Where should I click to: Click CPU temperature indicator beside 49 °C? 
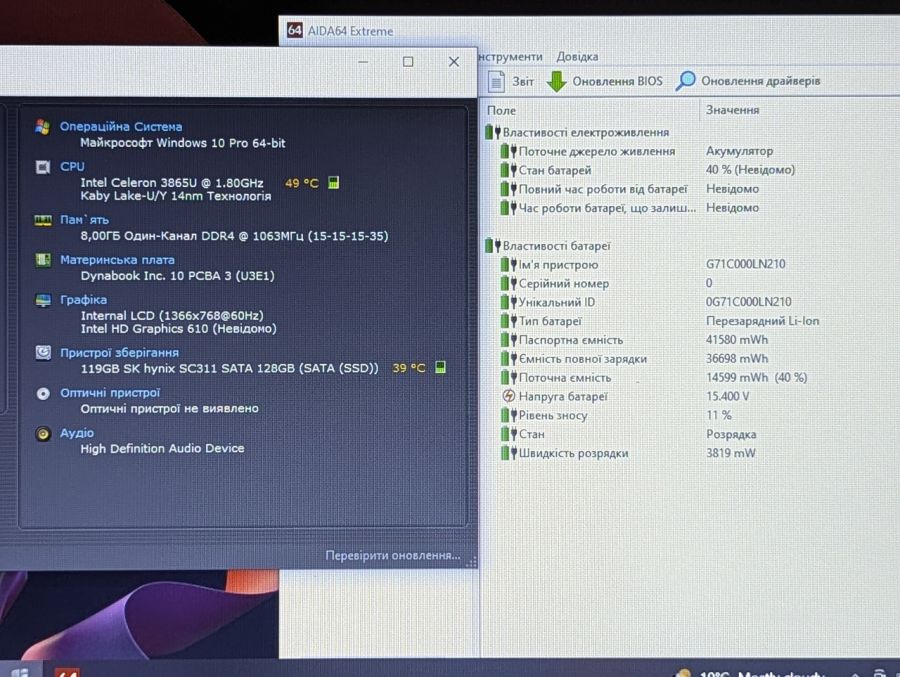(333, 183)
